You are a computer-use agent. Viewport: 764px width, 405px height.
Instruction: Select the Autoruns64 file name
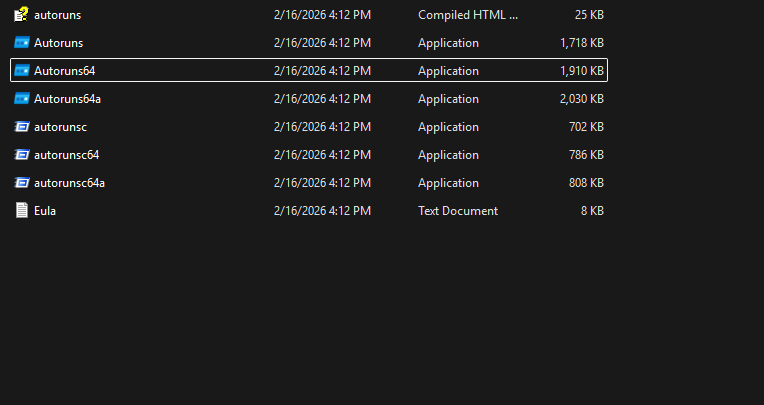point(64,71)
